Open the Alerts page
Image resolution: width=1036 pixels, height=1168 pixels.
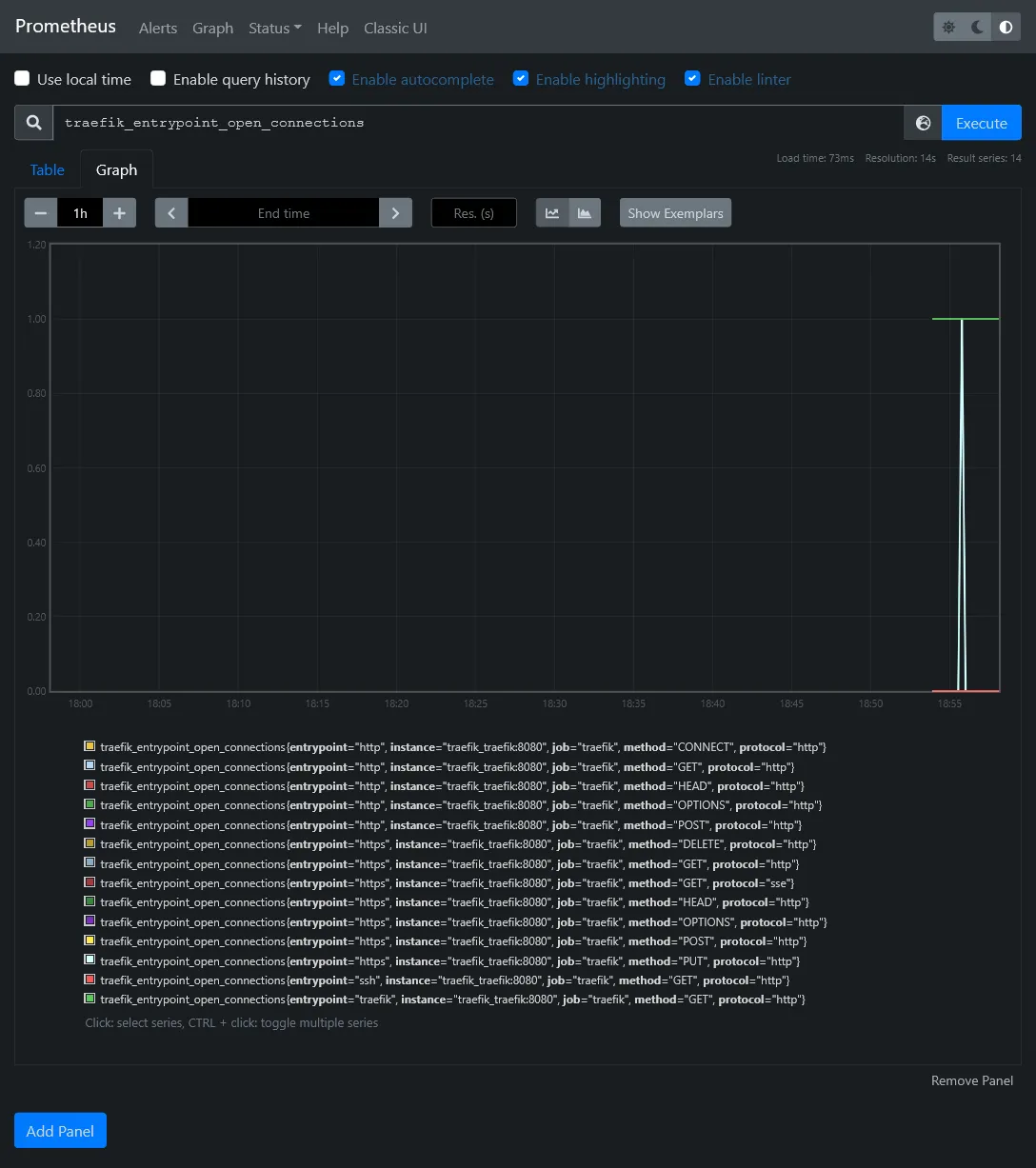click(157, 28)
